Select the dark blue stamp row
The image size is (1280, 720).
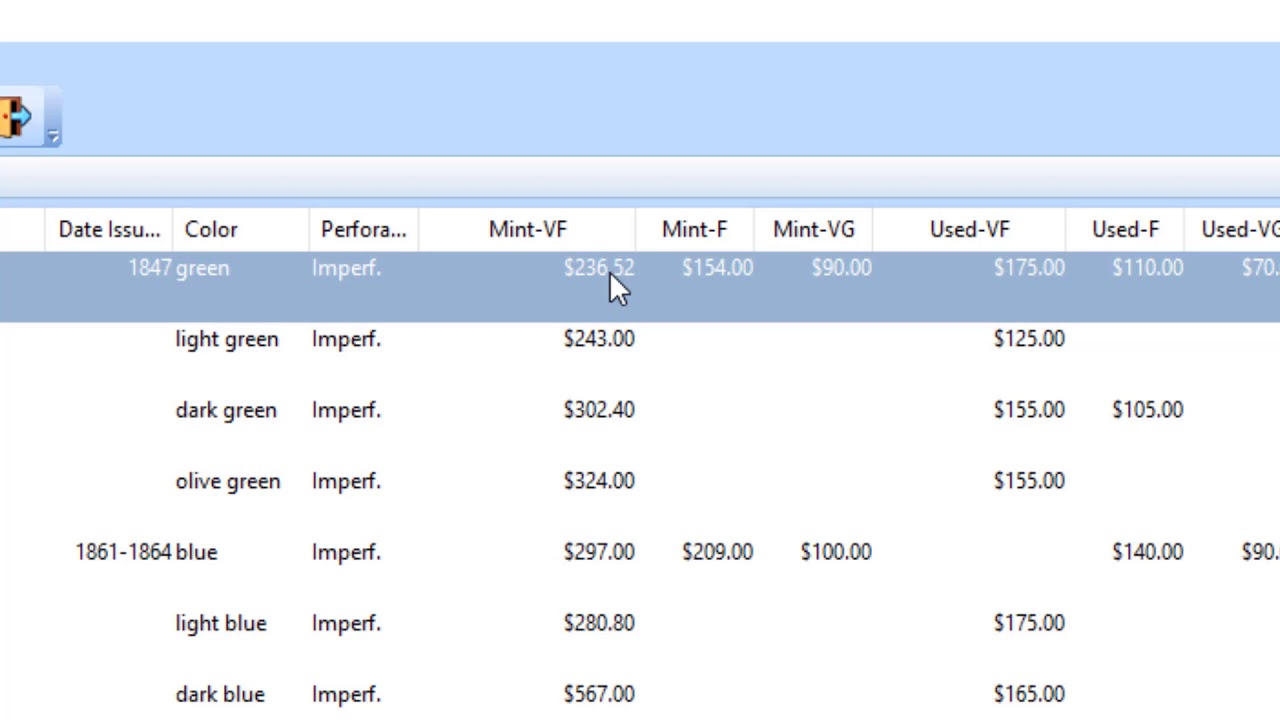pyautogui.click(x=220, y=694)
